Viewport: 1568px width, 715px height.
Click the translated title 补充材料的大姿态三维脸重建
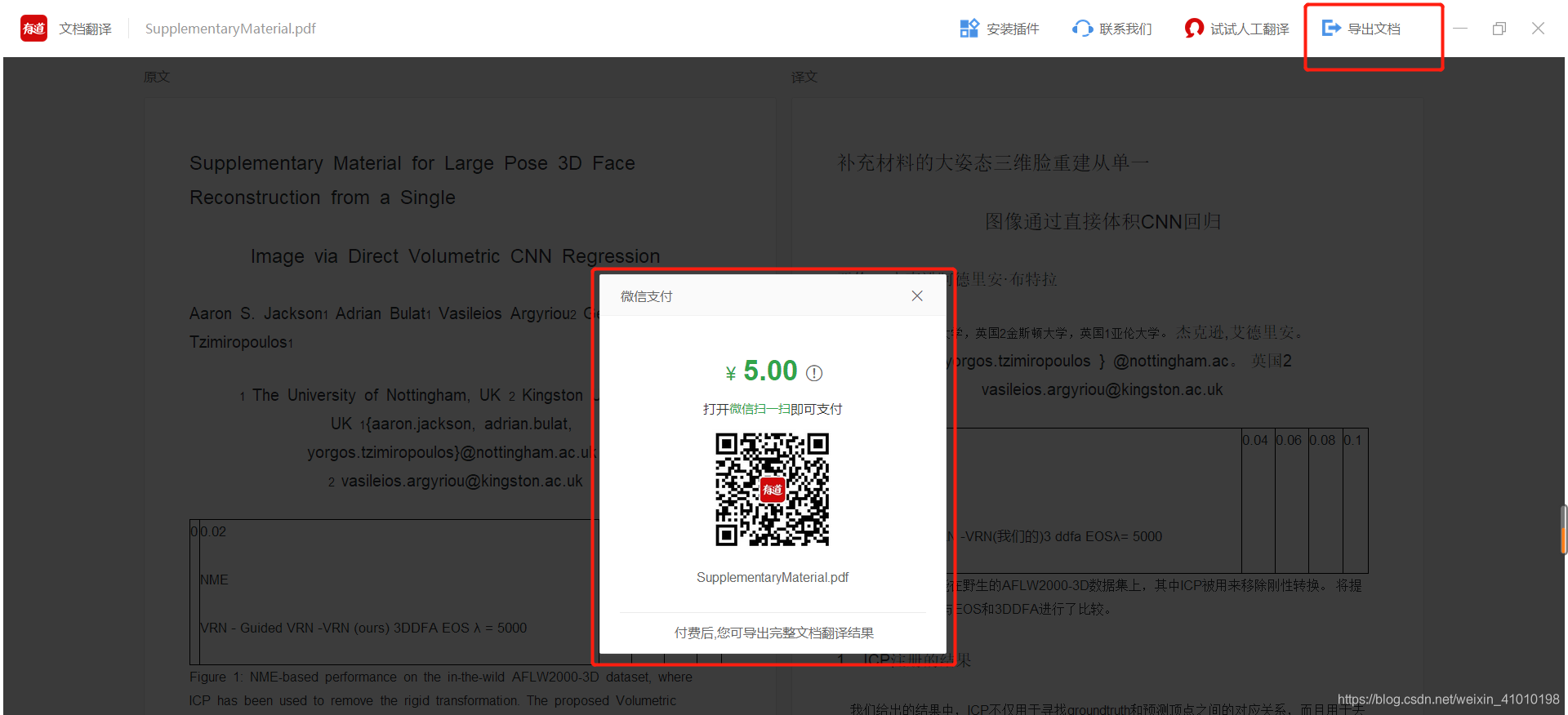[x=993, y=163]
